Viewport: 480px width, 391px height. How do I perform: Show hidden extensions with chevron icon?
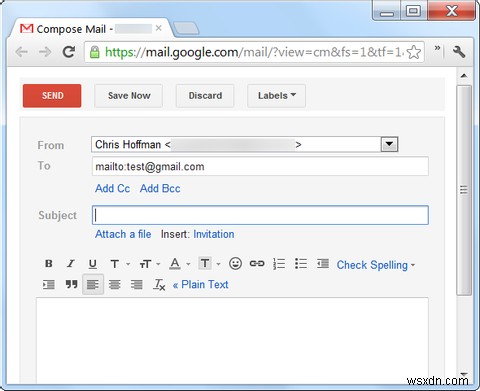click(x=437, y=49)
